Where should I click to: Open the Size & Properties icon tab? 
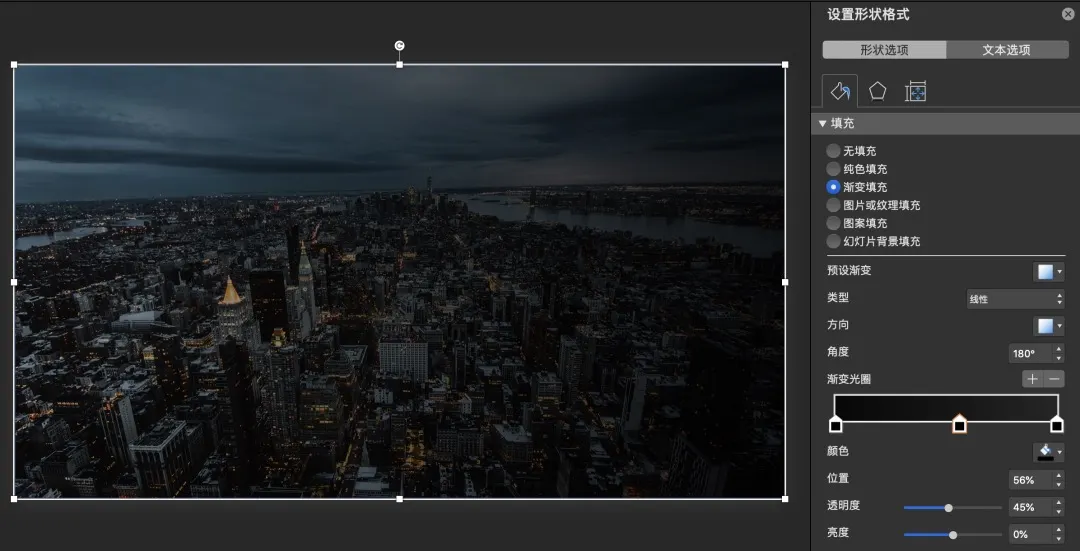click(915, 92)
